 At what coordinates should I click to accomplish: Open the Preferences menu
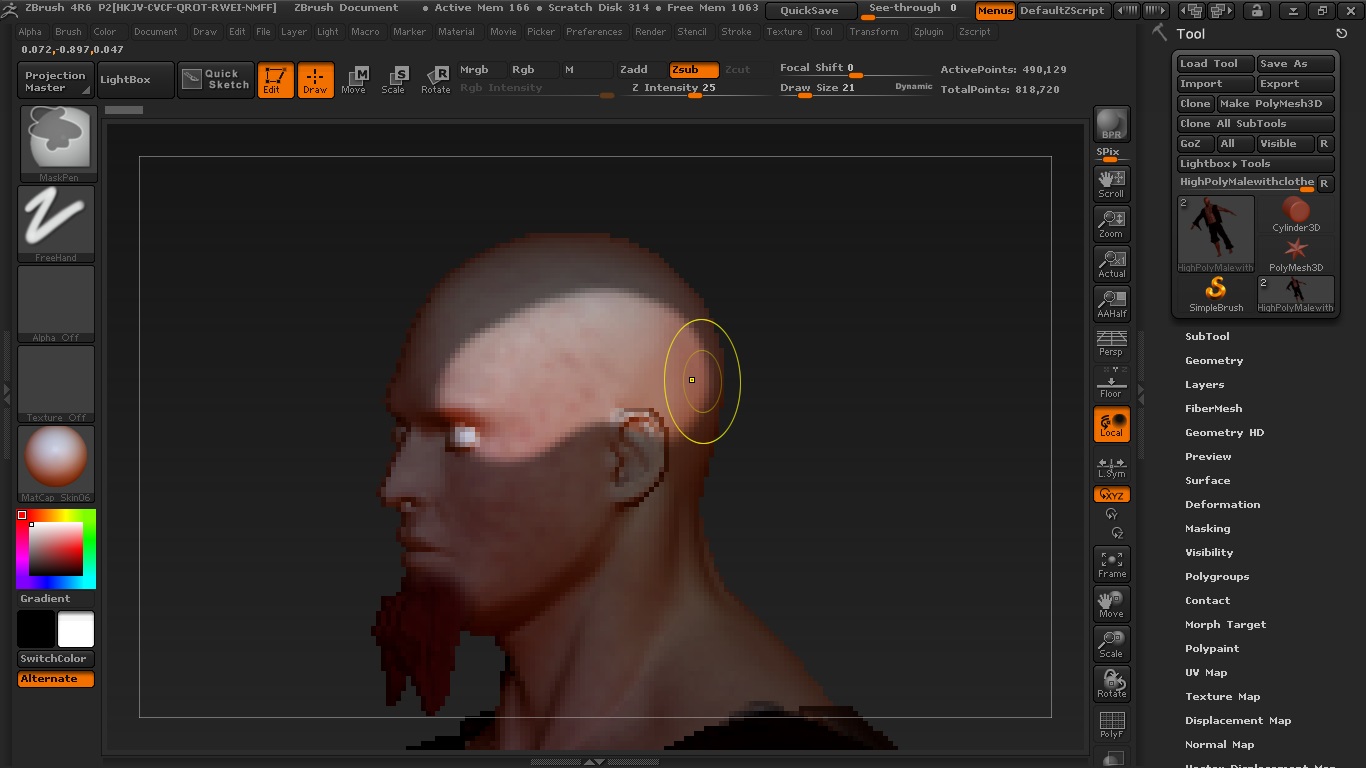594,31
